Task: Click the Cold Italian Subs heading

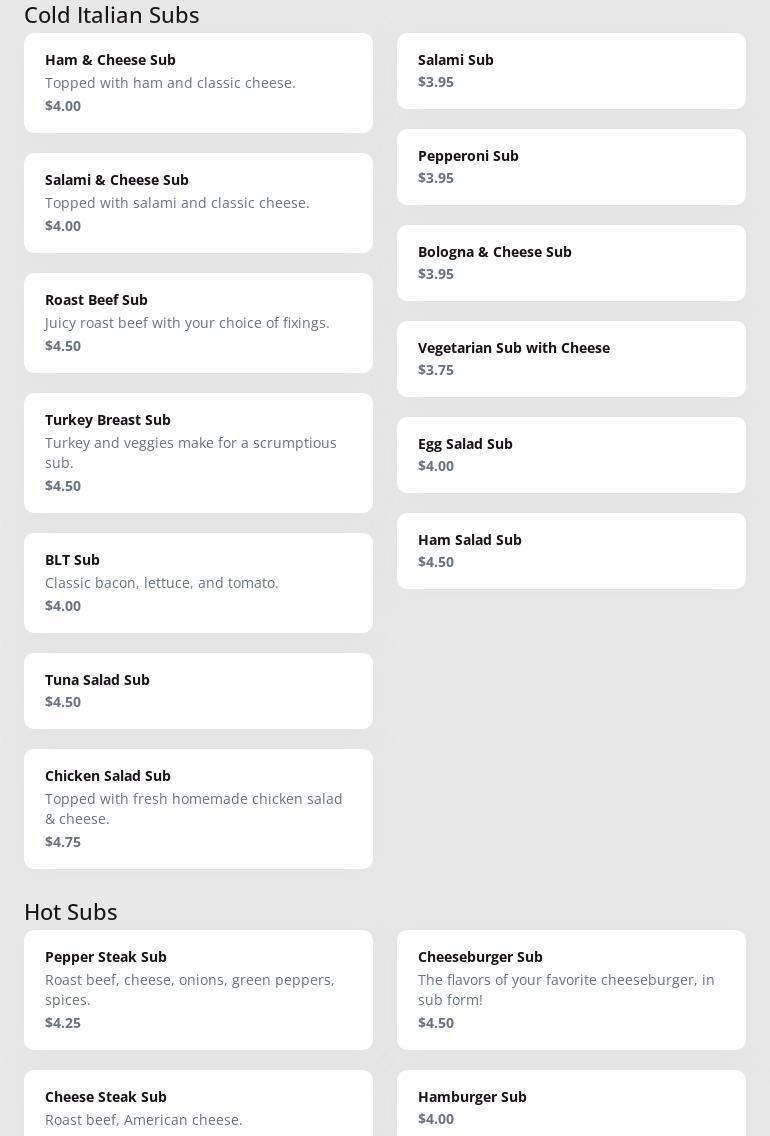Action: click(x=112, y=15)
